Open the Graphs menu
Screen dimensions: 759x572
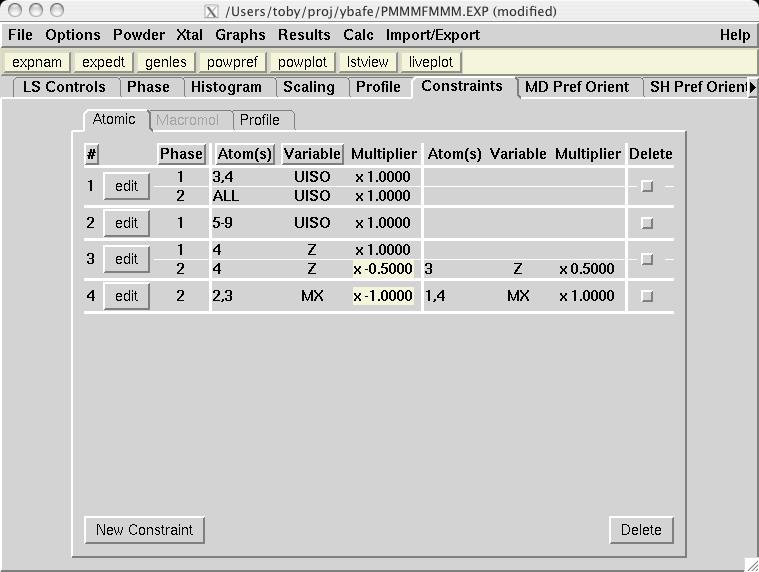point(240,35)
